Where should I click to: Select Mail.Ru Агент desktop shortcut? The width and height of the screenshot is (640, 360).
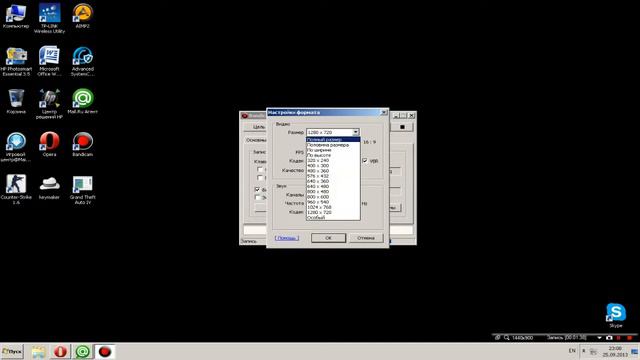point(82,102)
